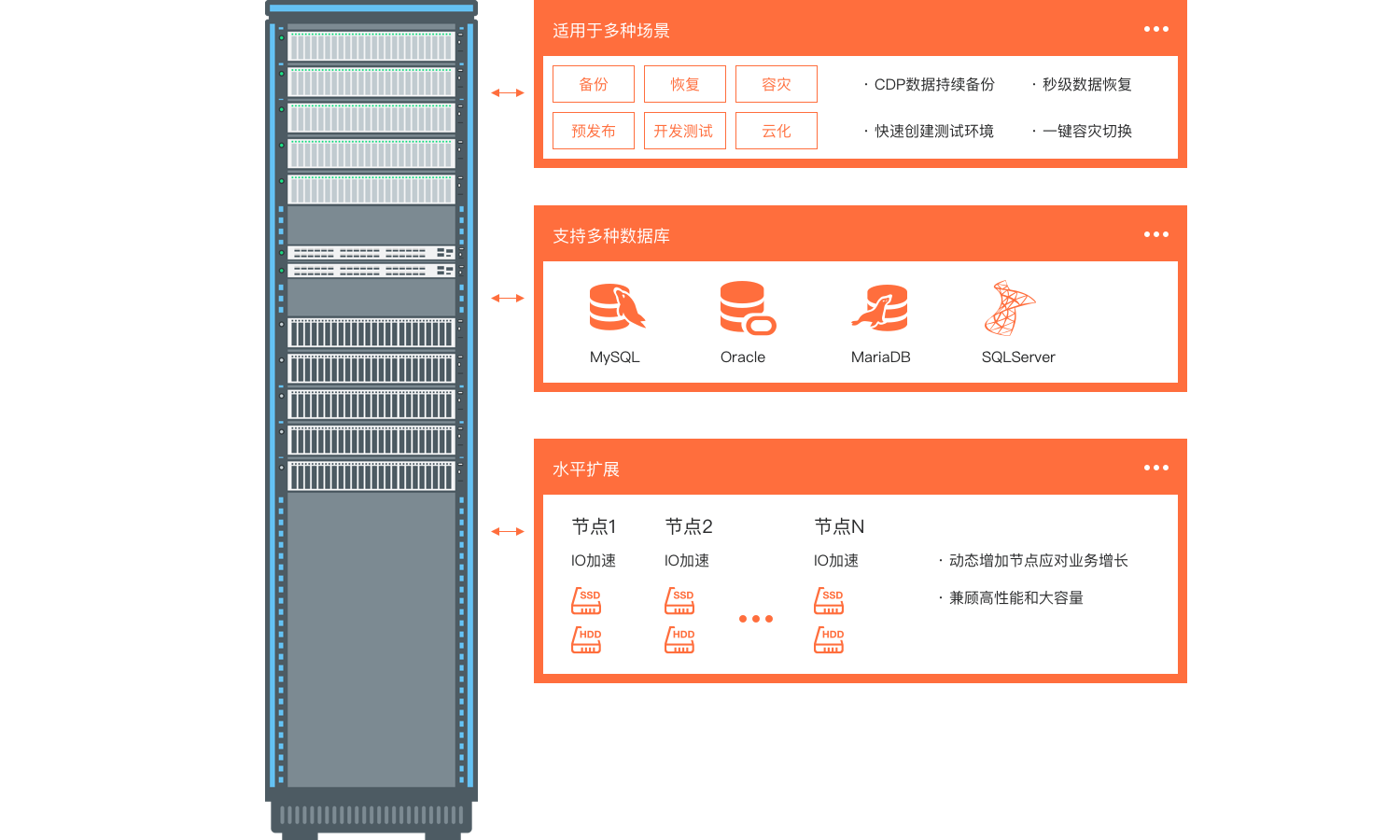The image size is (1400, 840).
Task: Click the 适用于多种场景 panel title
Action: [611, 31]
